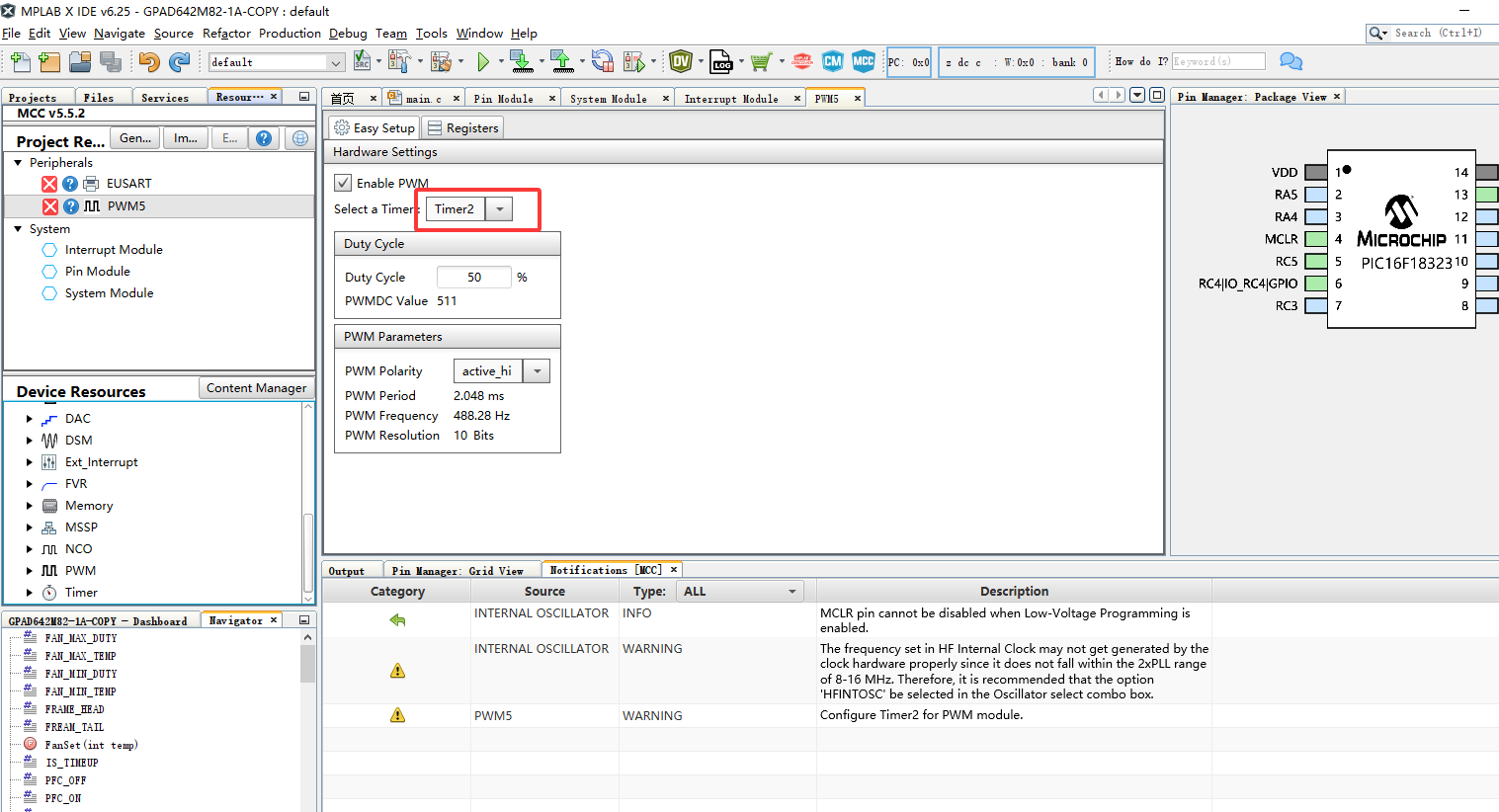Click the Redo arrow icon
The image size is (1499, 812).
pyautogui.click(x=179, y=61)
